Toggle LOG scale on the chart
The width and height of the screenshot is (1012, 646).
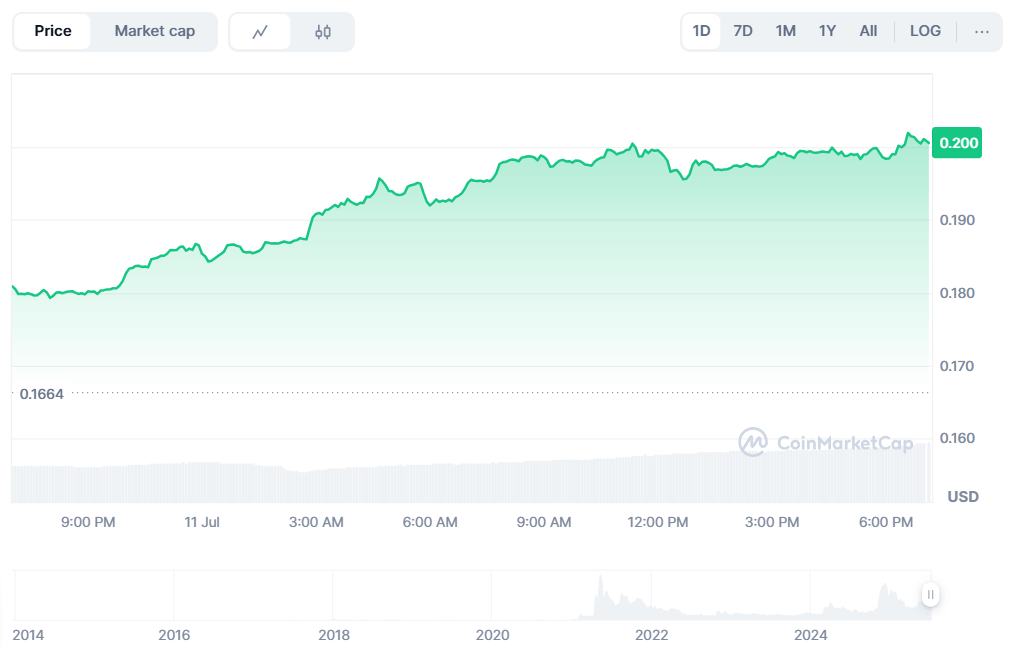coord(925,32)
